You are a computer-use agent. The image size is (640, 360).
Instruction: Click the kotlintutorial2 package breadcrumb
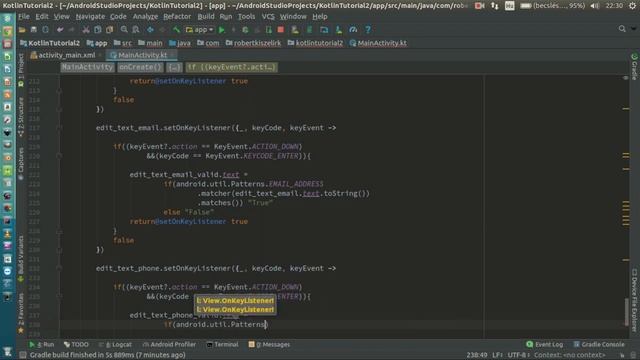click(x=315, y=43)
